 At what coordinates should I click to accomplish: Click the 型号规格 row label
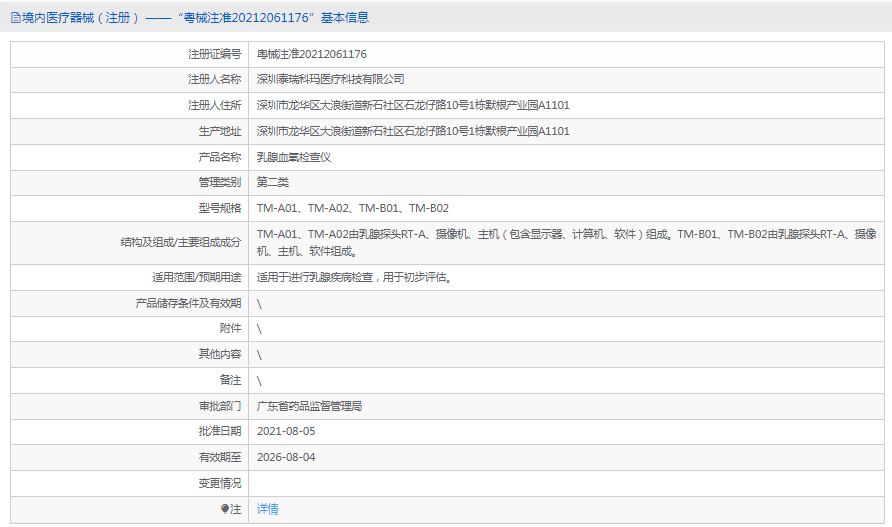tap(220, 208)
